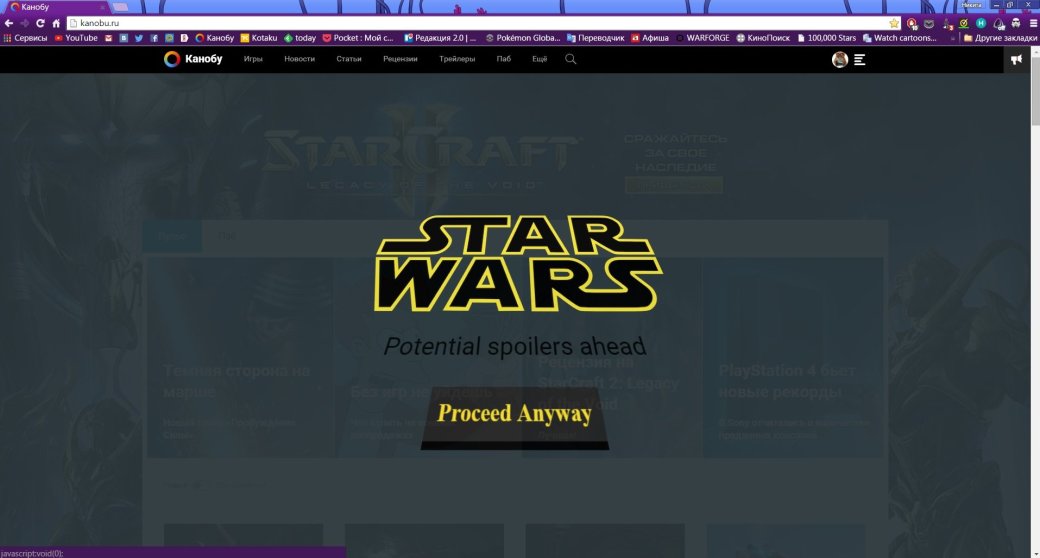The height and width of the screenshot is (558, 1040).
Task: Go to the Трейлеры section
Action: coord(457,59)
